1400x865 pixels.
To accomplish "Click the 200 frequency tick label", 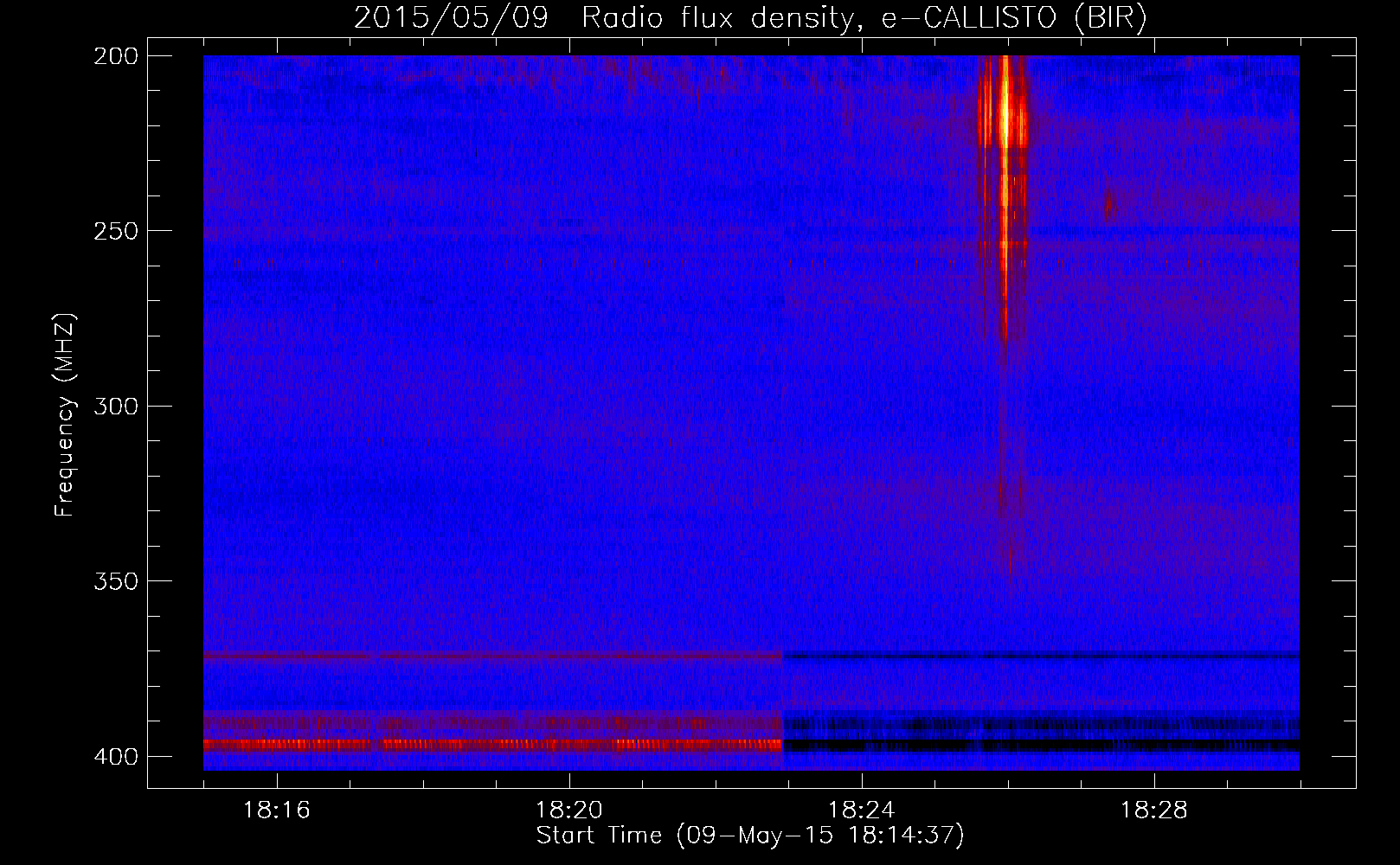I will 116,55.
